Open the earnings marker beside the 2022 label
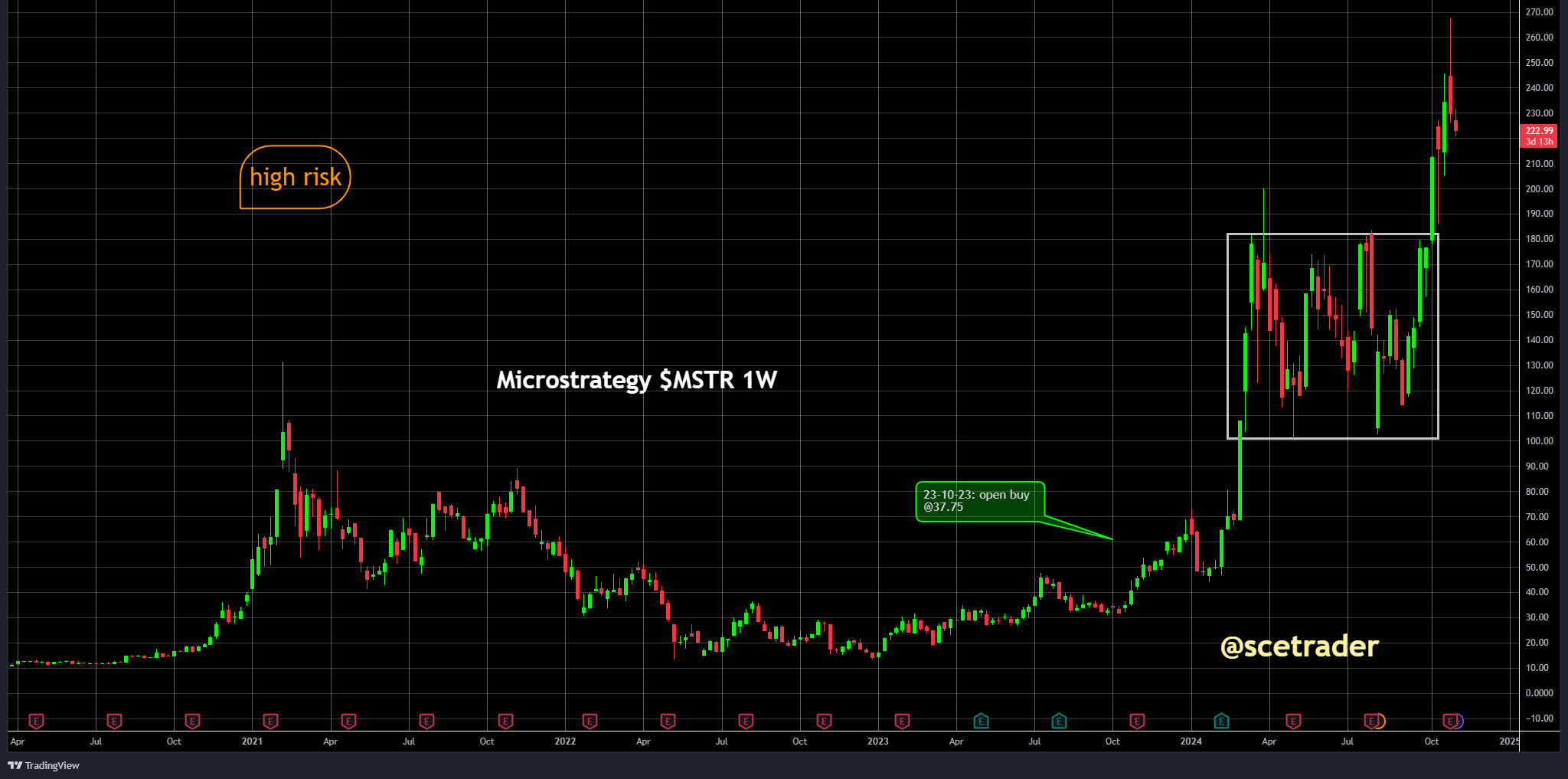The height and width of the screenshot is (779, 1568). [590, 721]
